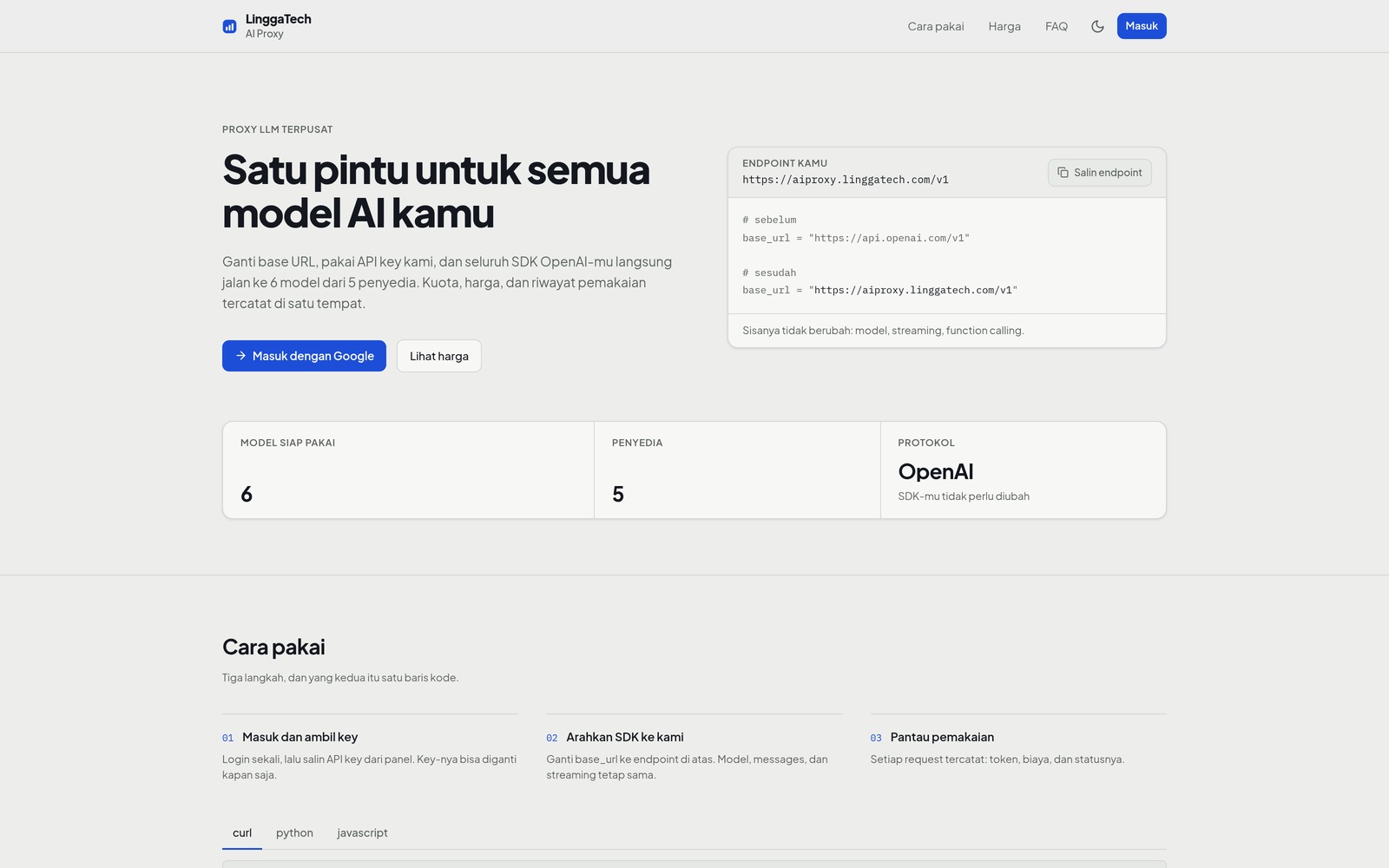Click the 'Satu pintu untuk semua' headline
Screen dimensions: 1389x868
[x=436, y=170]
